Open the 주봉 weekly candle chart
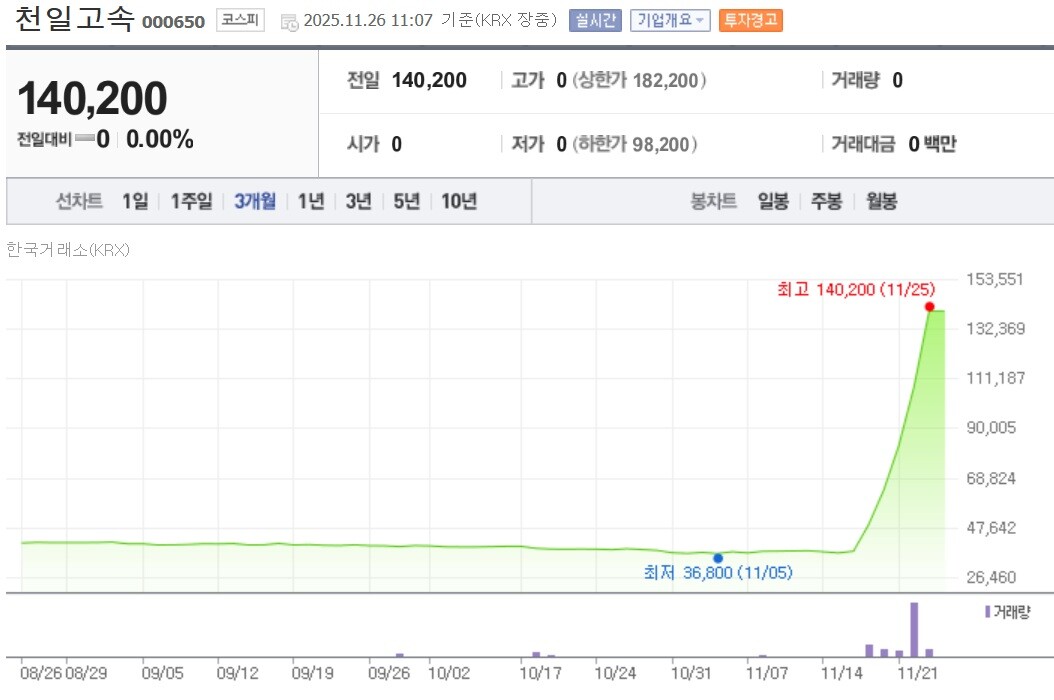Screen dimensions: 1054x700 coord(826,201)
